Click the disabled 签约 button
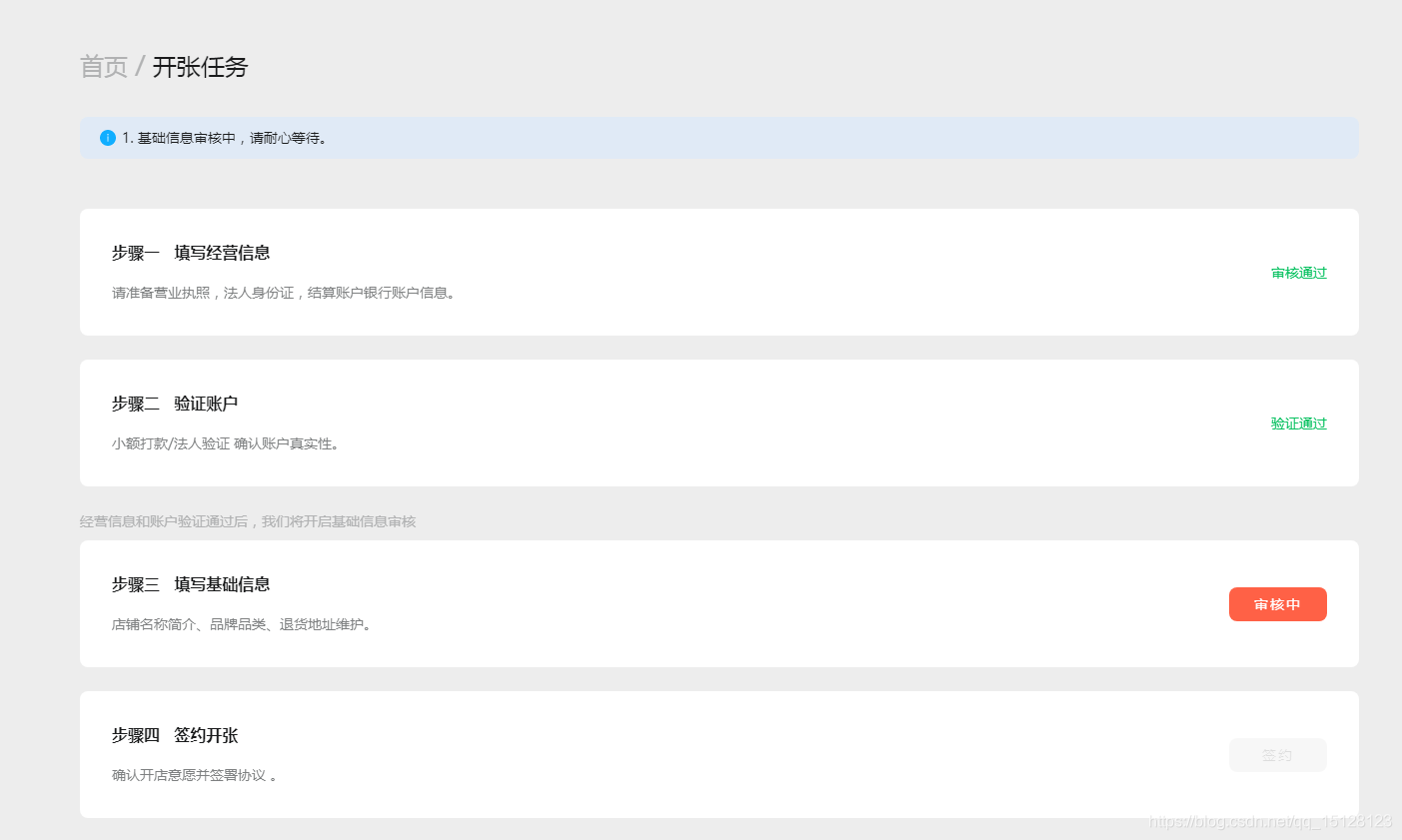 pyautogui.click(x=1278, y=755)
